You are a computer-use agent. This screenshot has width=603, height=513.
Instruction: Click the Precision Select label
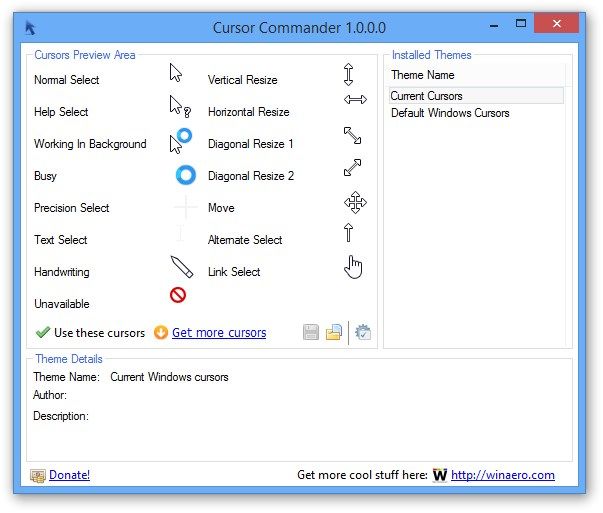click(x=72, y=208)
